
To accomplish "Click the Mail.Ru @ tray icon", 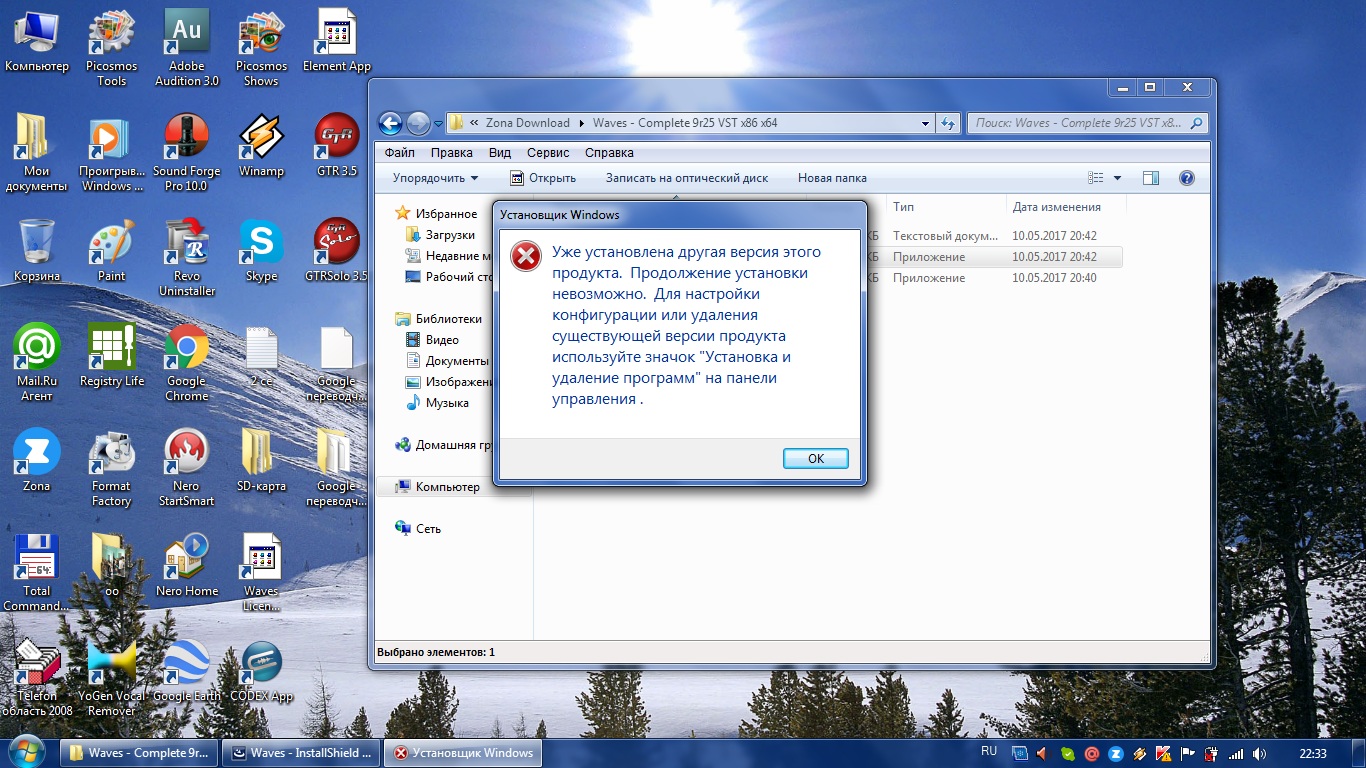I will [x=1092, y=754].
